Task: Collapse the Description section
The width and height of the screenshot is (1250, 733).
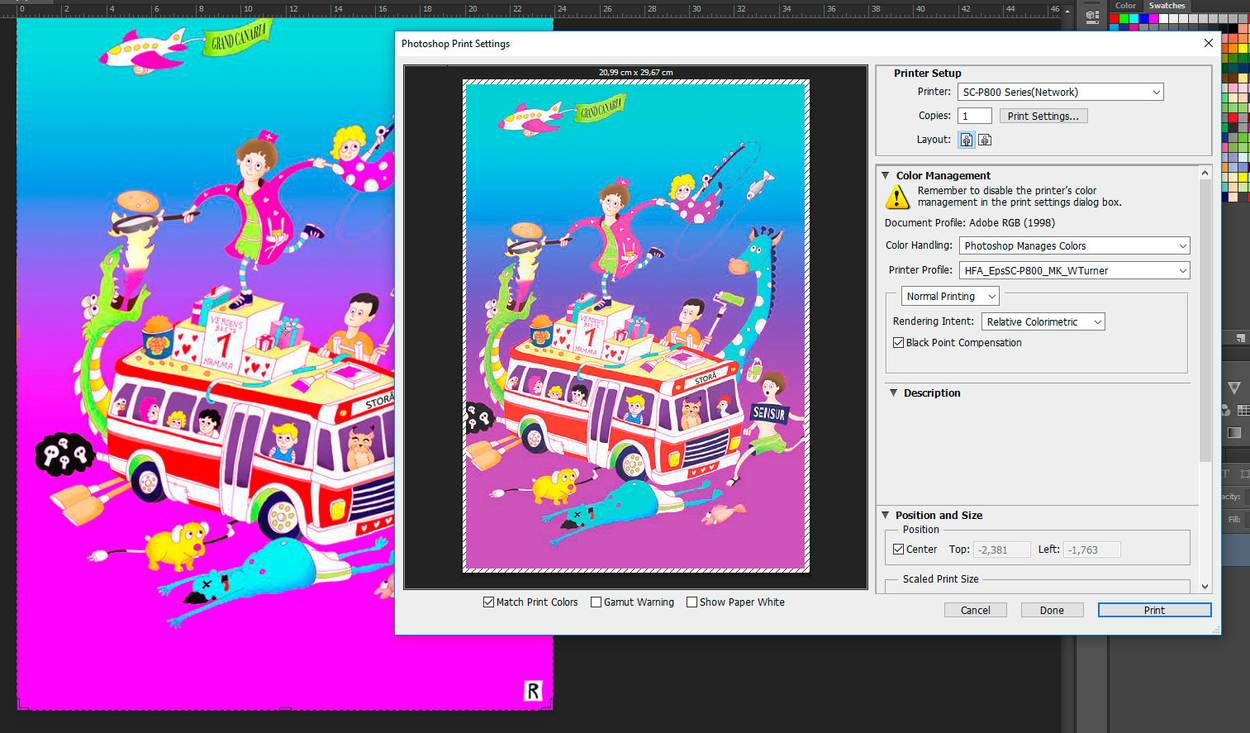Action: 894,393
